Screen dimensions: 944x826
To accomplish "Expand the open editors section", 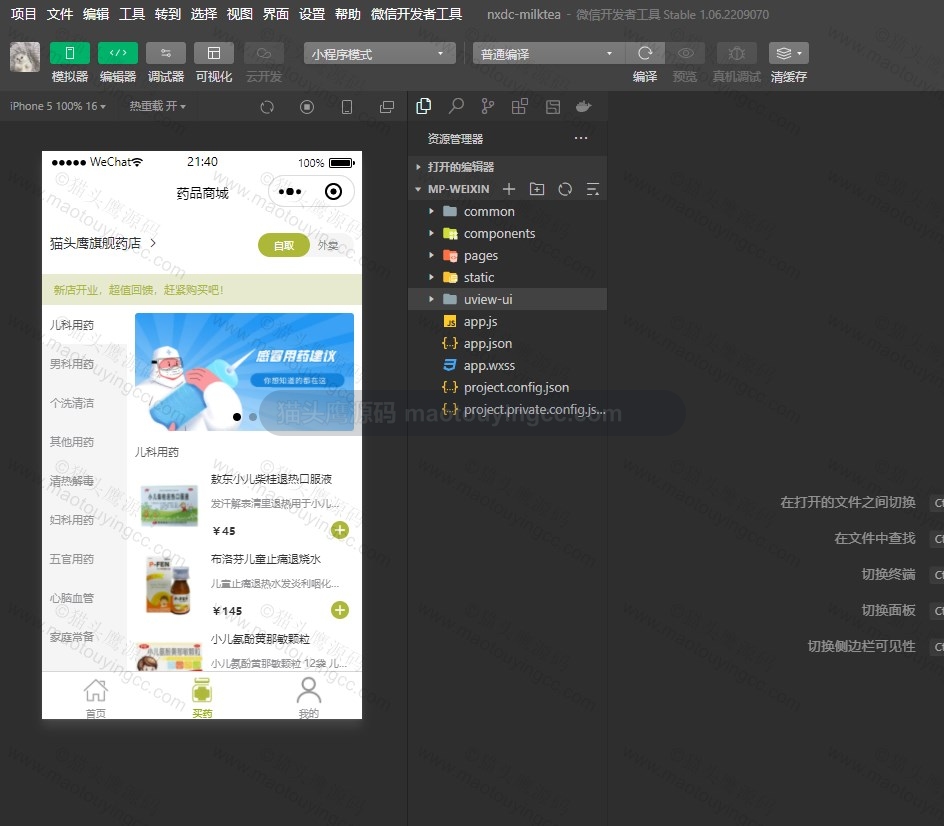I will (507, 167).
